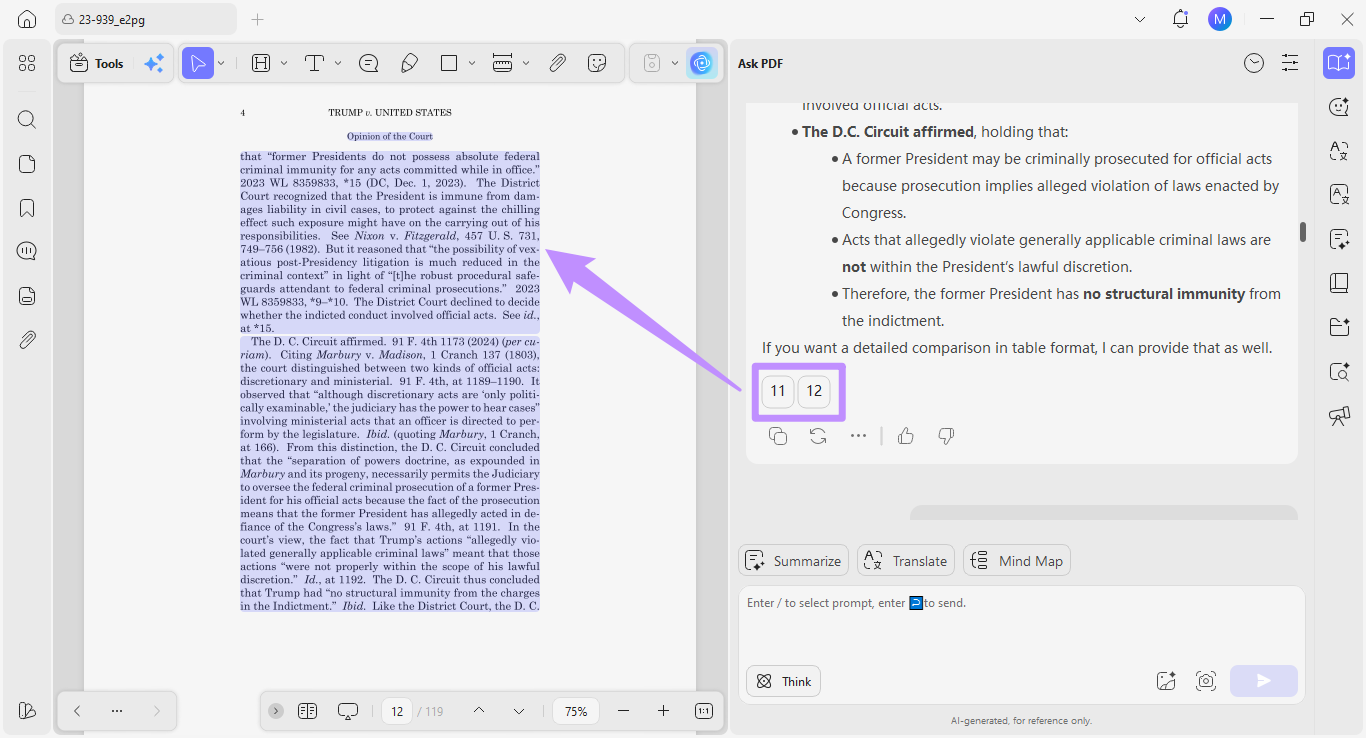Send the prompt with arrow button
The image size is (1366, 738).
coord(1264,681)
